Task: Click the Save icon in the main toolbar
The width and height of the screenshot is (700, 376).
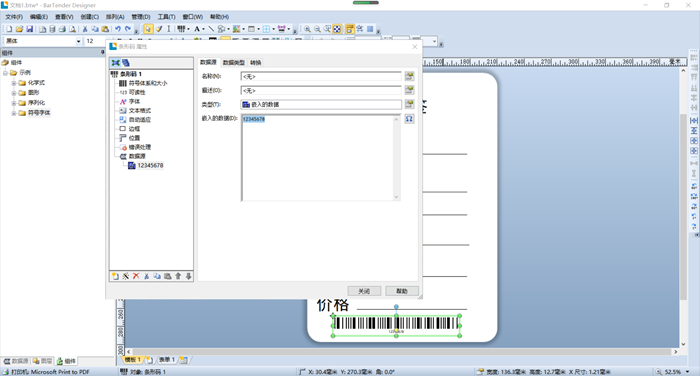Action: point(29,29)
